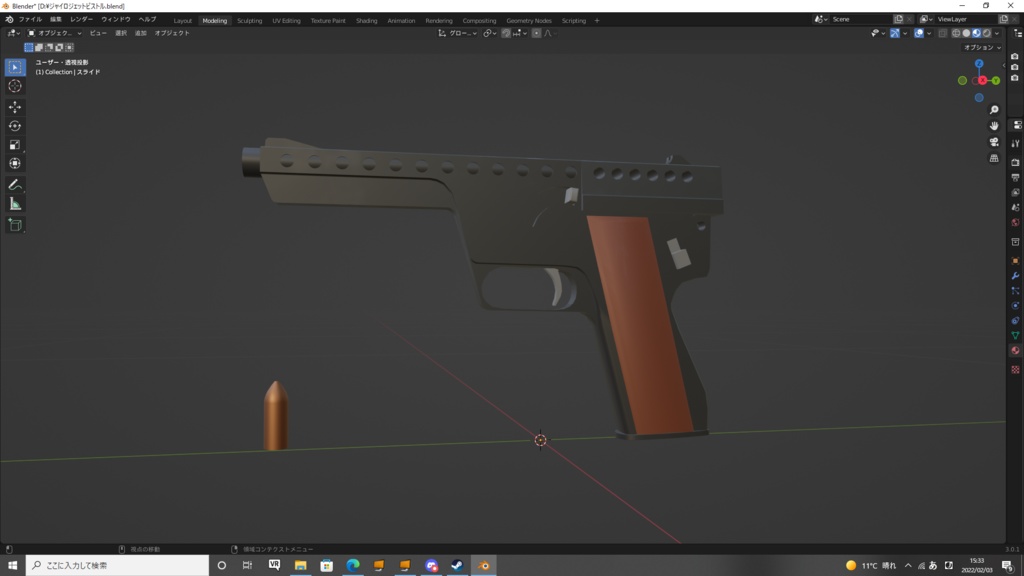Select the 'extend selection' mode icon
The width and height of the screenshot is (1024, 576).
39,47
